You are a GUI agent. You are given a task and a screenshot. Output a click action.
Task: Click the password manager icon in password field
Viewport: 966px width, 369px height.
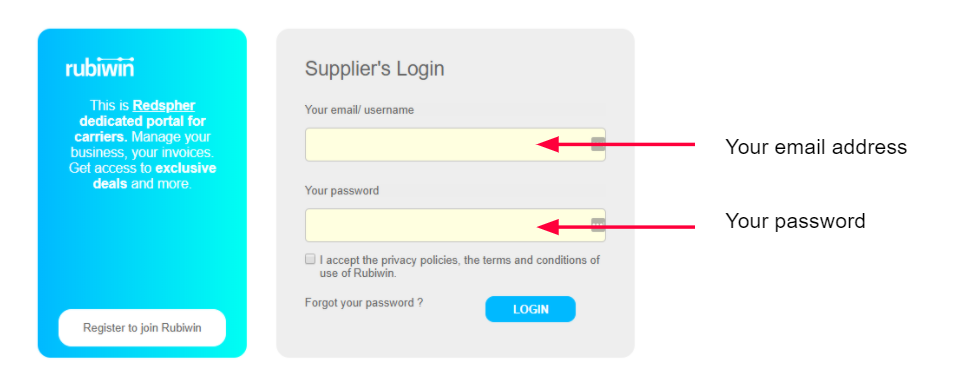pyautogui.click(x=598, y=225)
